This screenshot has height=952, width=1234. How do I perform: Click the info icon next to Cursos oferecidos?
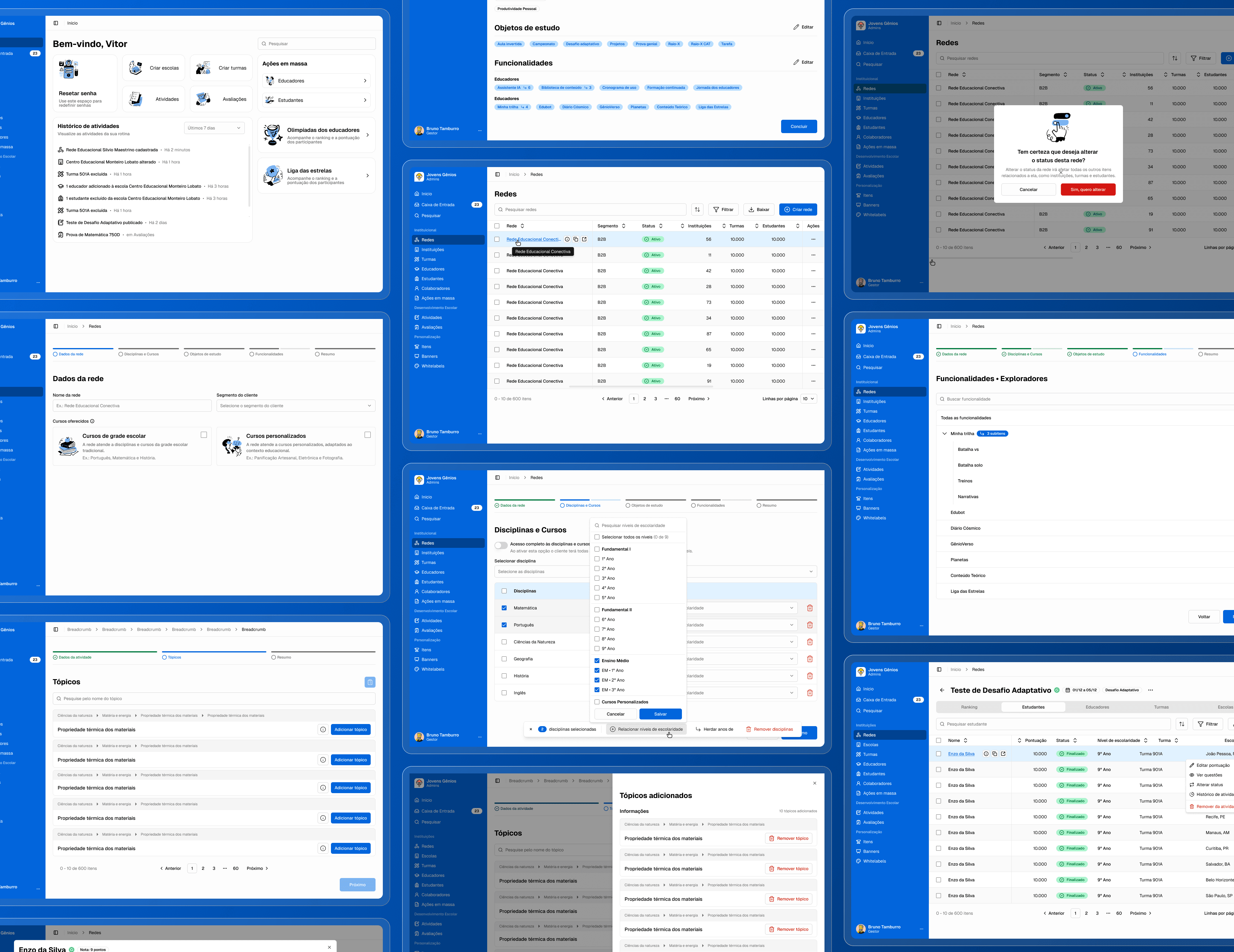(x=93, y=421)
